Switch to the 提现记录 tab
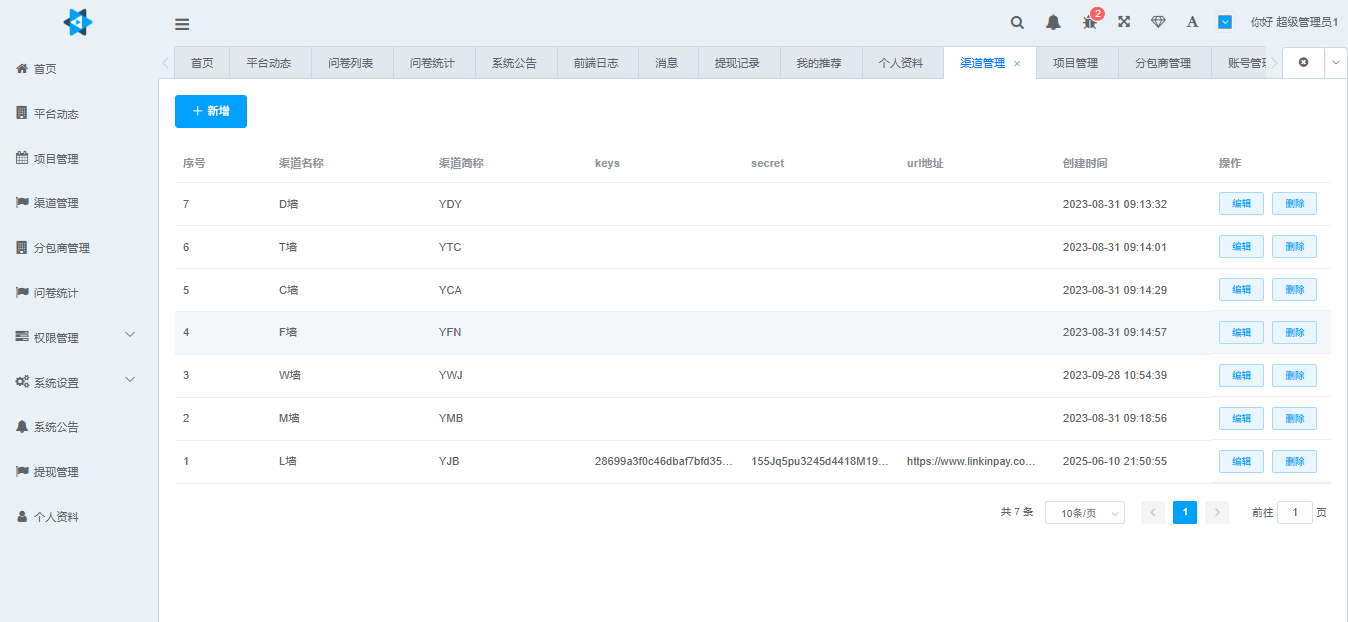The height and width of the screenshot is (622, 1348). 738,62
